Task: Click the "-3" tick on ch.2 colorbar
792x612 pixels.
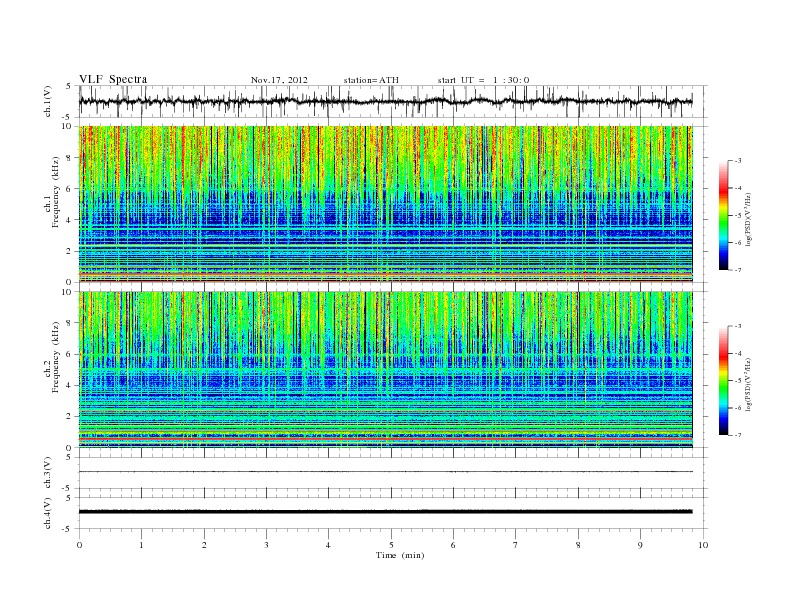Action: tap(738, 326)
